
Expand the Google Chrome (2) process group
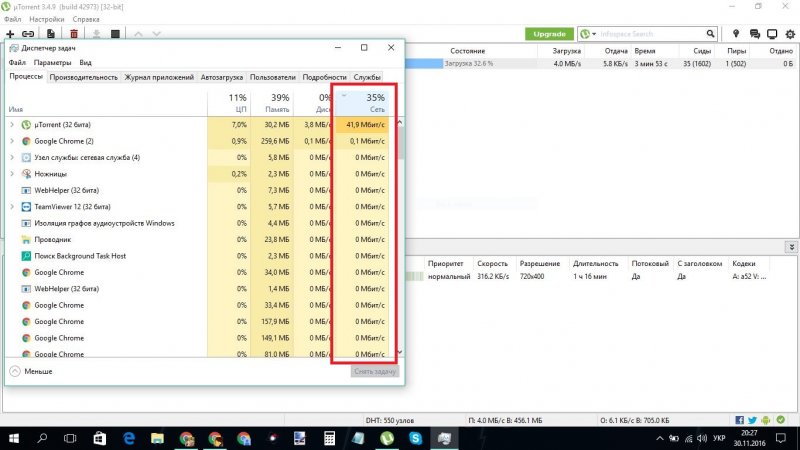[12, 141]
